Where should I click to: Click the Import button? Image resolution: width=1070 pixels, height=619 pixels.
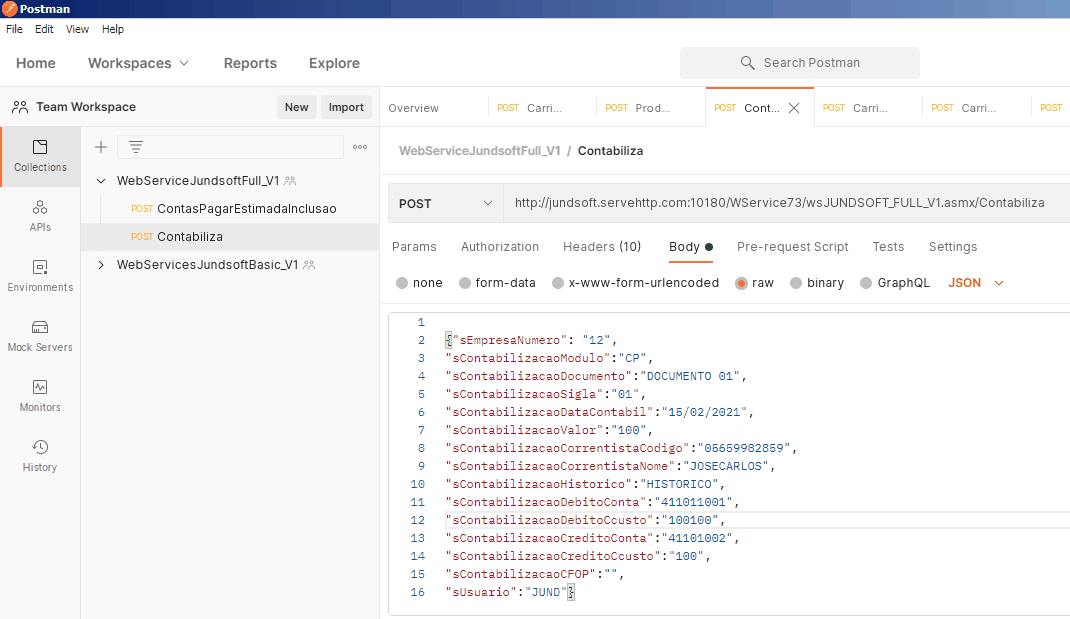click(x=346, y=107)
